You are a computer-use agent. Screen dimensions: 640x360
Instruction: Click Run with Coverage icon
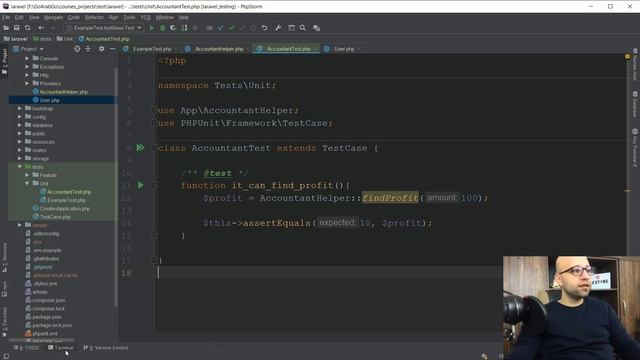(173, 28)
